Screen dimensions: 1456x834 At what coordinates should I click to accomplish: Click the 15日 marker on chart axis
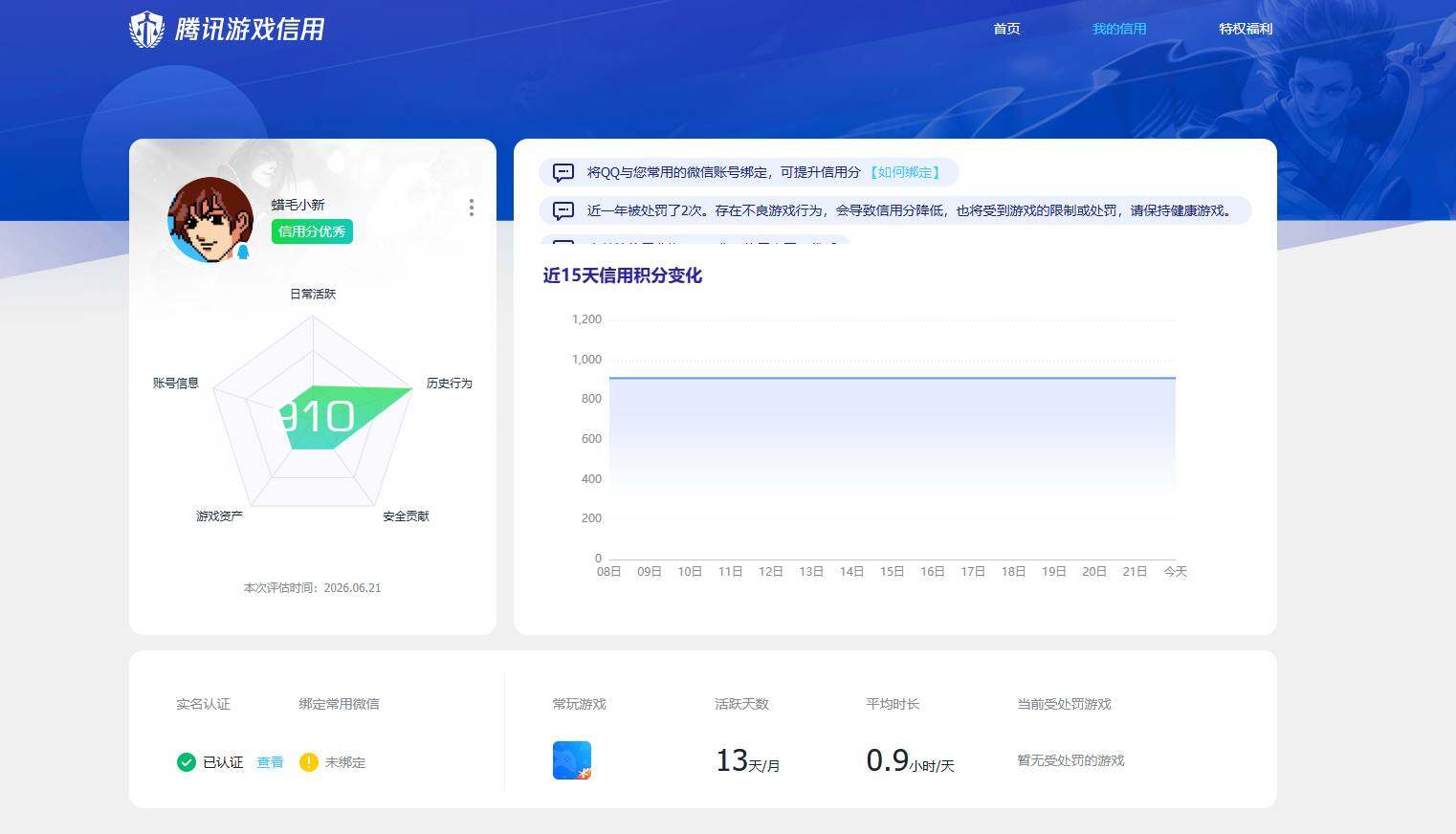pos(892,571)
